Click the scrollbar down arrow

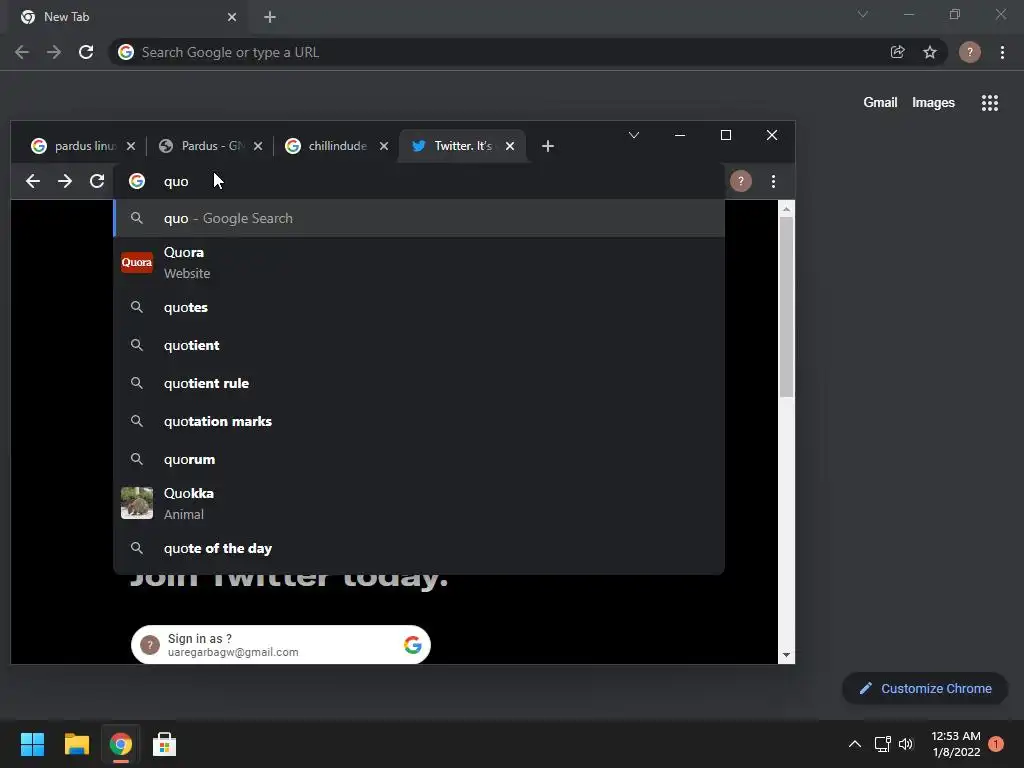(786, 655)
